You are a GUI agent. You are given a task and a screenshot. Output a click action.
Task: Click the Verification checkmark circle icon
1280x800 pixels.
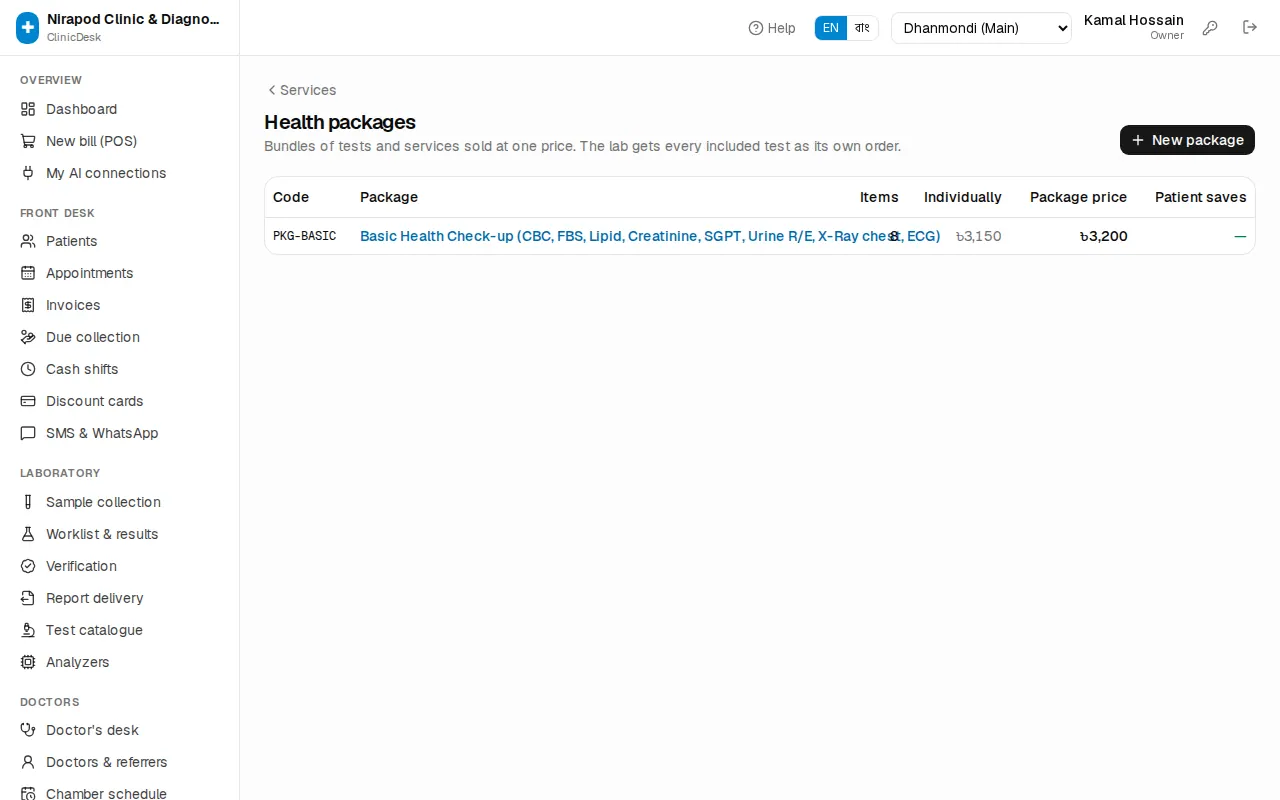pos(28,566)
